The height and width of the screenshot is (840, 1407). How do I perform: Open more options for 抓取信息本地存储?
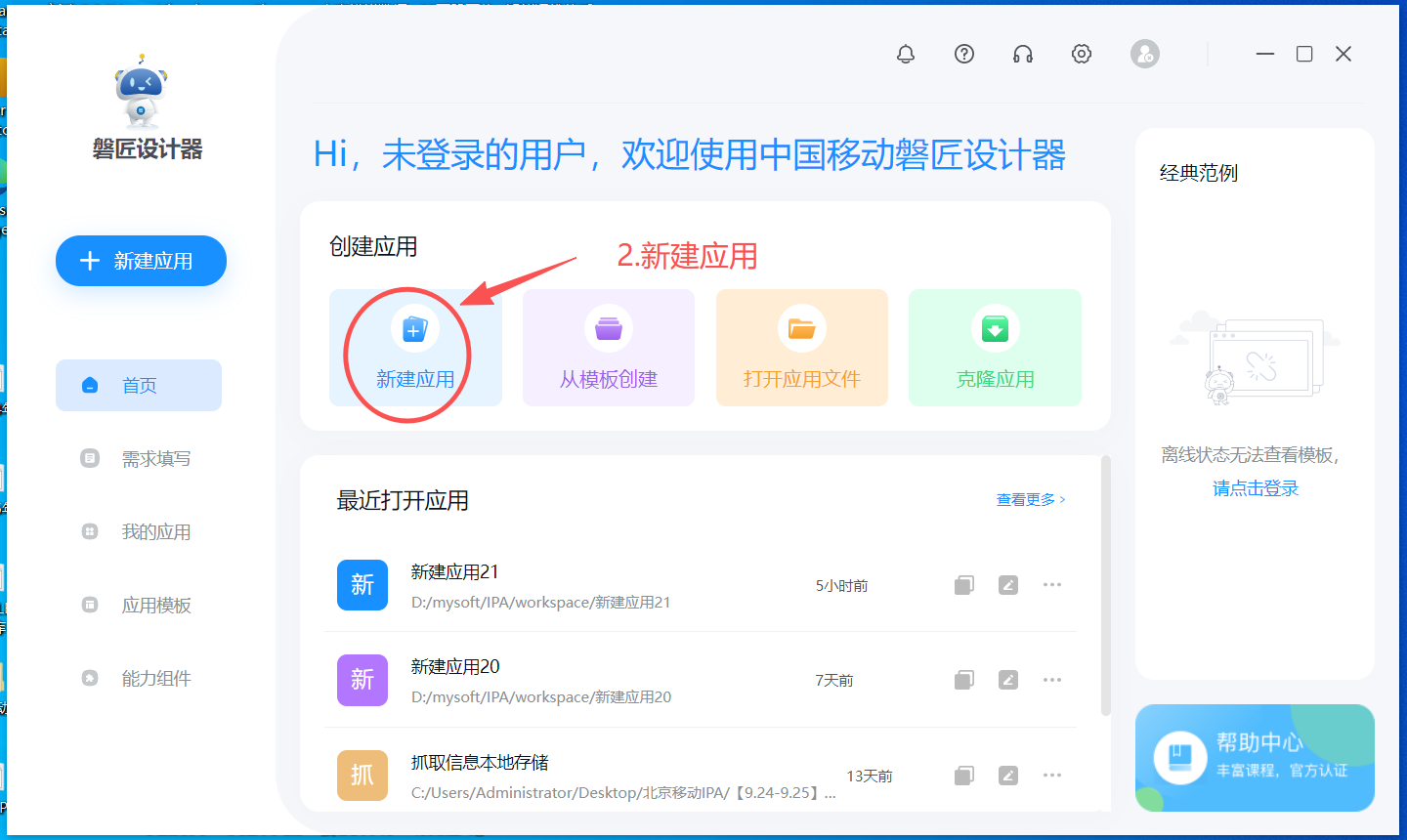[1052, 776]
